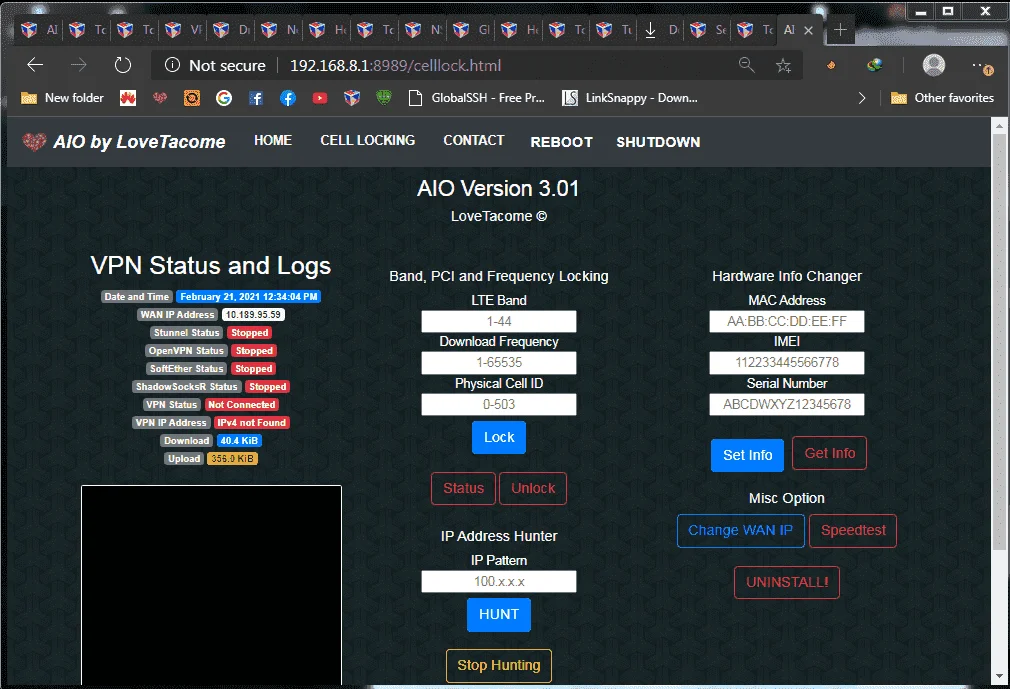Image resolution: width=1010 pixels, height=689 pixels.
Task: Click the Set Info button
Action: pyautogui.click(x=747, y=455)
